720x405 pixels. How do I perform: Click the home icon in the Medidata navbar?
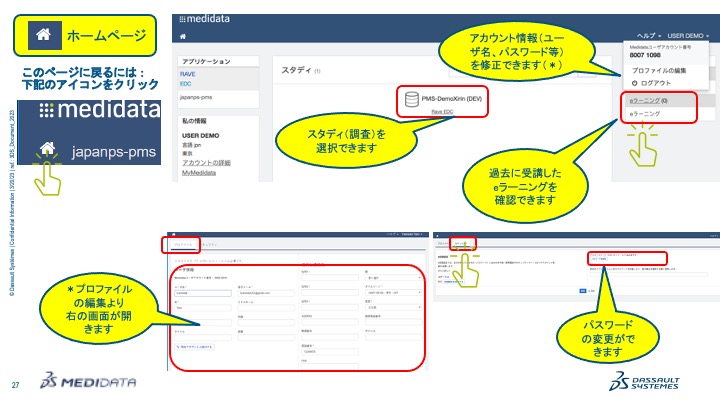(183, 36)
